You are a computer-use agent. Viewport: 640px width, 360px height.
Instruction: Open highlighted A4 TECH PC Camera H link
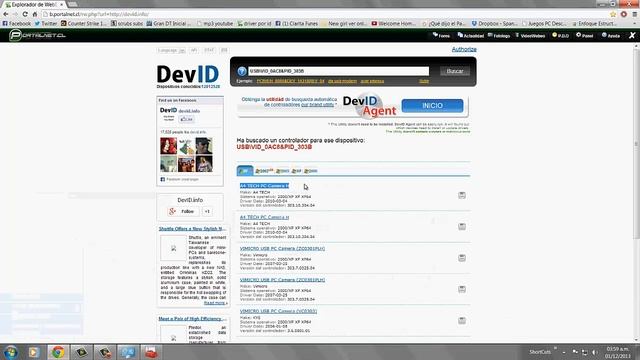(x=264, y=186)
